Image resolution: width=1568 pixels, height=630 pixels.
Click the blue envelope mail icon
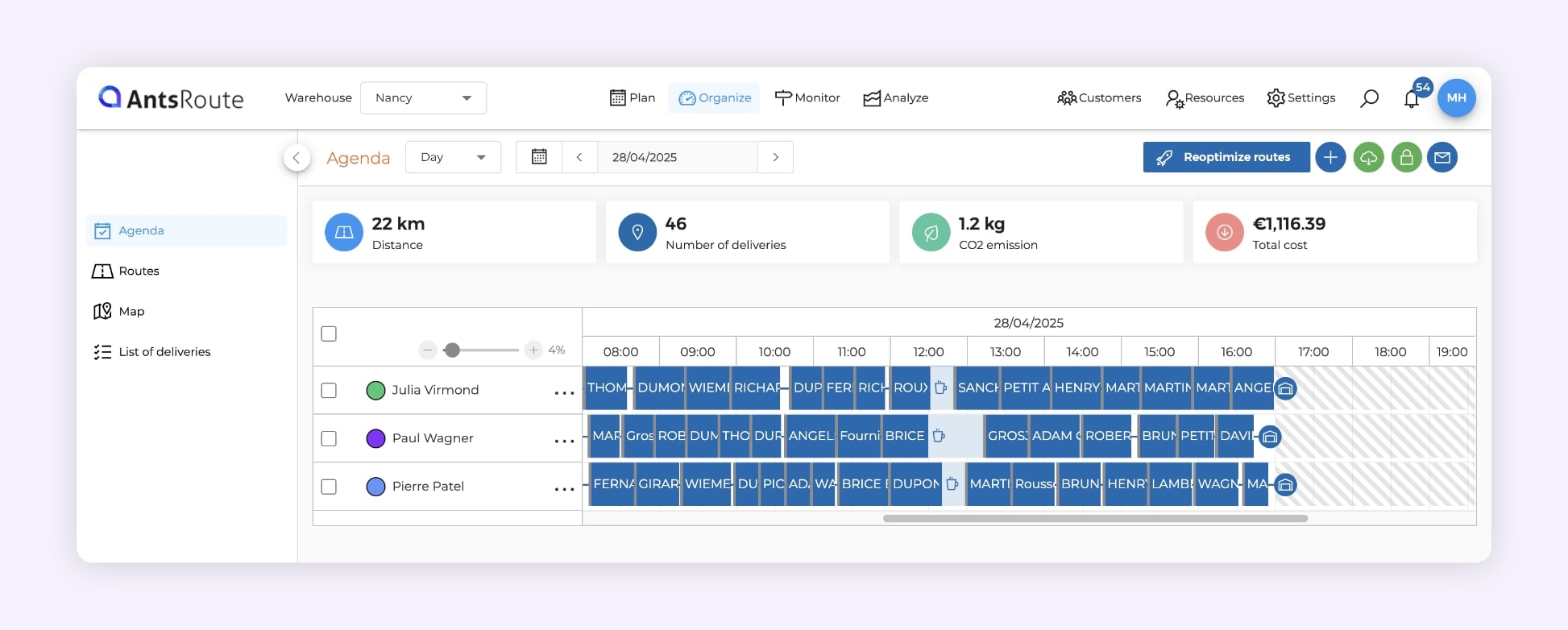(1442, 157)
